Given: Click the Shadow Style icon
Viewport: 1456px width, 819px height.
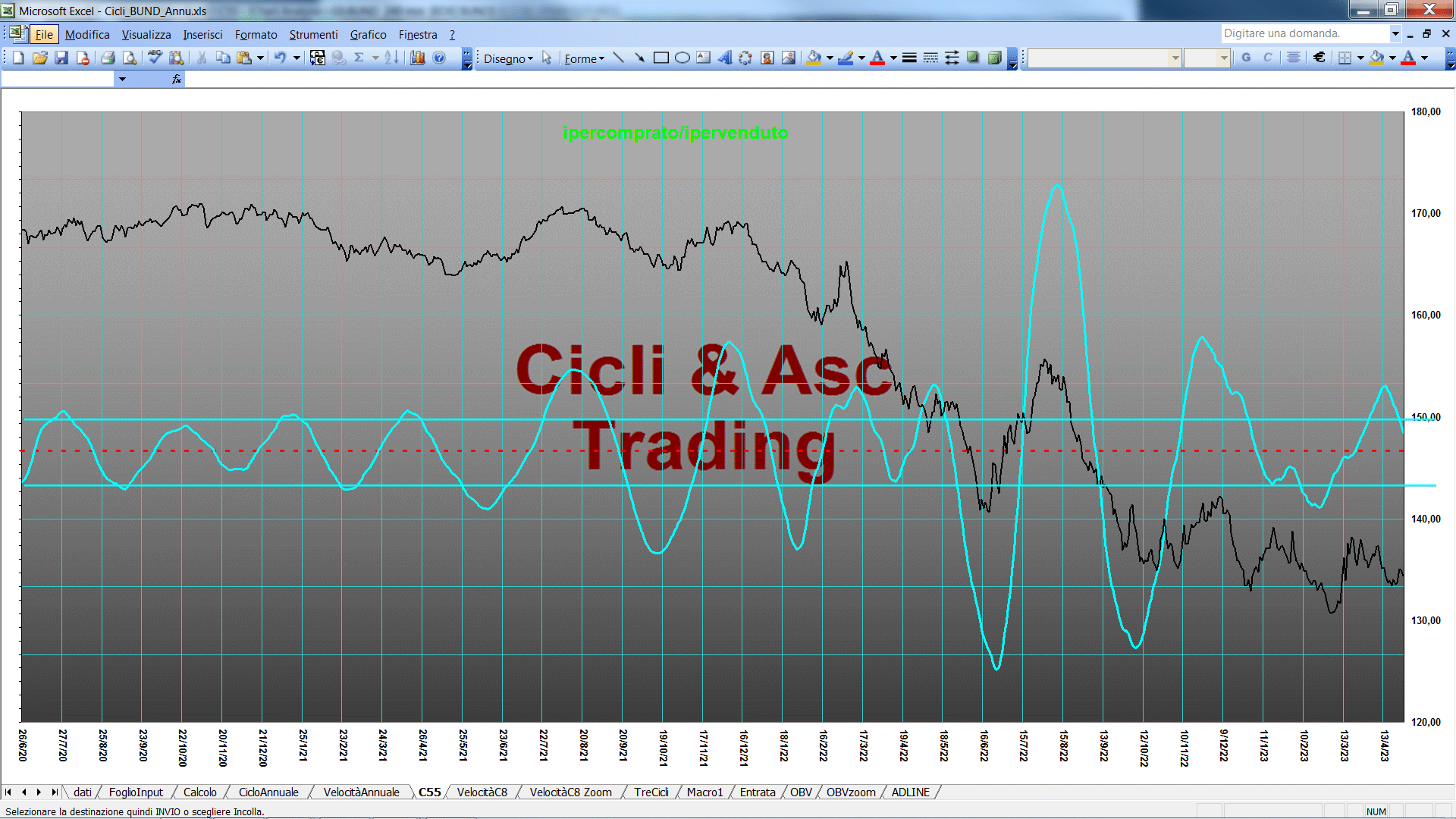Looking at the screenshot, I should [x=973, y=58].
